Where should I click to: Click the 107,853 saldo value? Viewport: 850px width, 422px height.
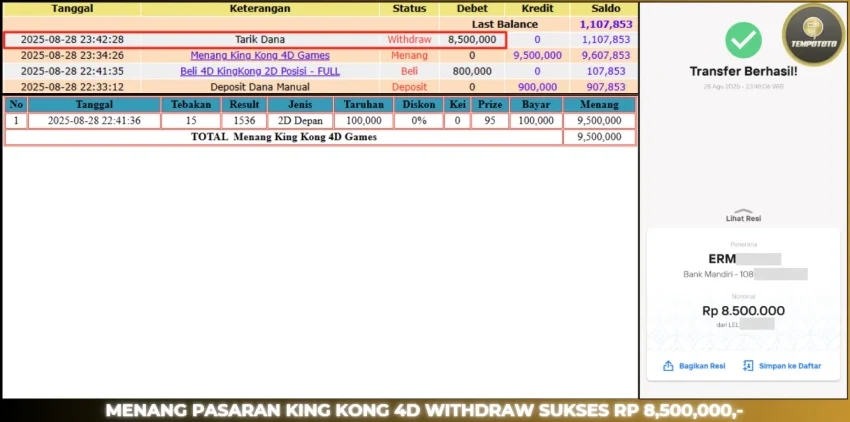(609, 71)
